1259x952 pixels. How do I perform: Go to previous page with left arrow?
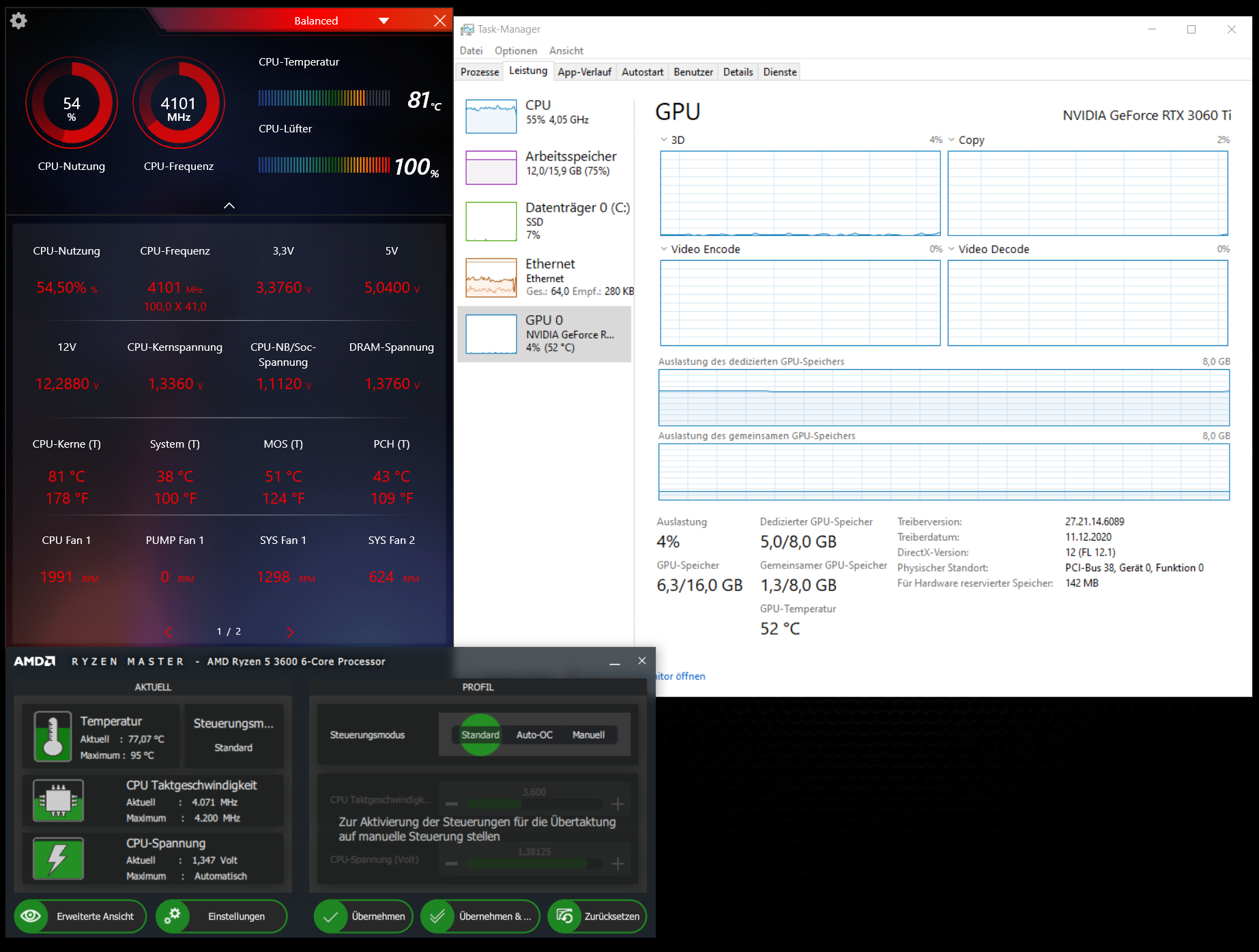(x=169, y=632)
